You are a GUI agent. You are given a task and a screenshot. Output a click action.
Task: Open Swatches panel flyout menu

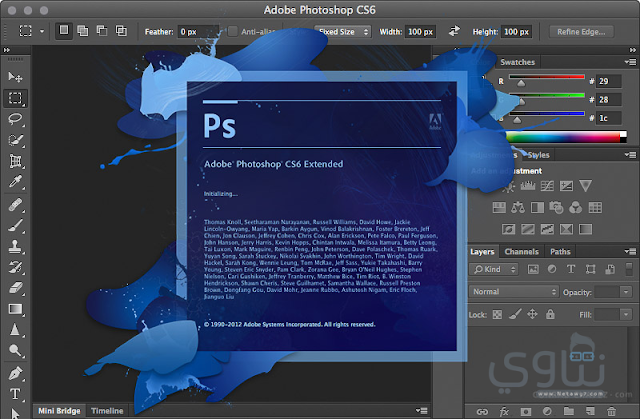[x=630, y=62]
